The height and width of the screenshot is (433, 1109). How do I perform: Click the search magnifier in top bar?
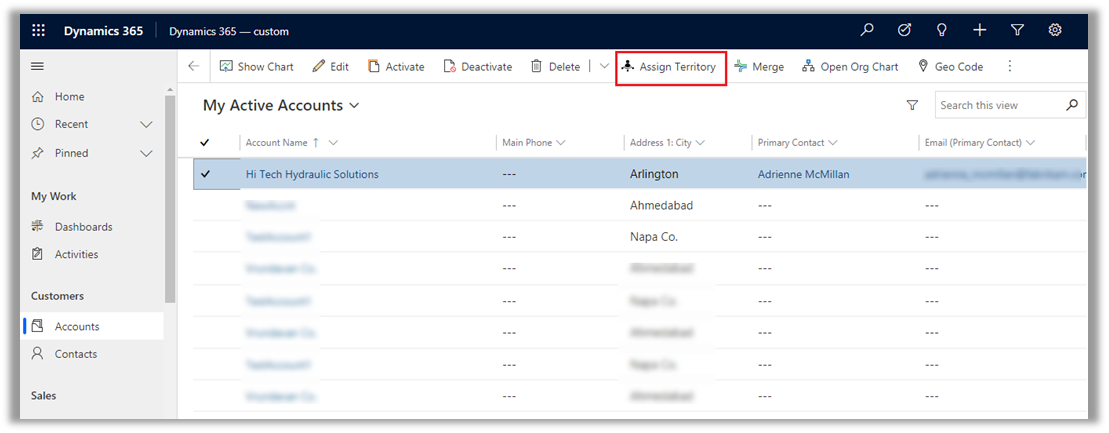pos(867,31)
